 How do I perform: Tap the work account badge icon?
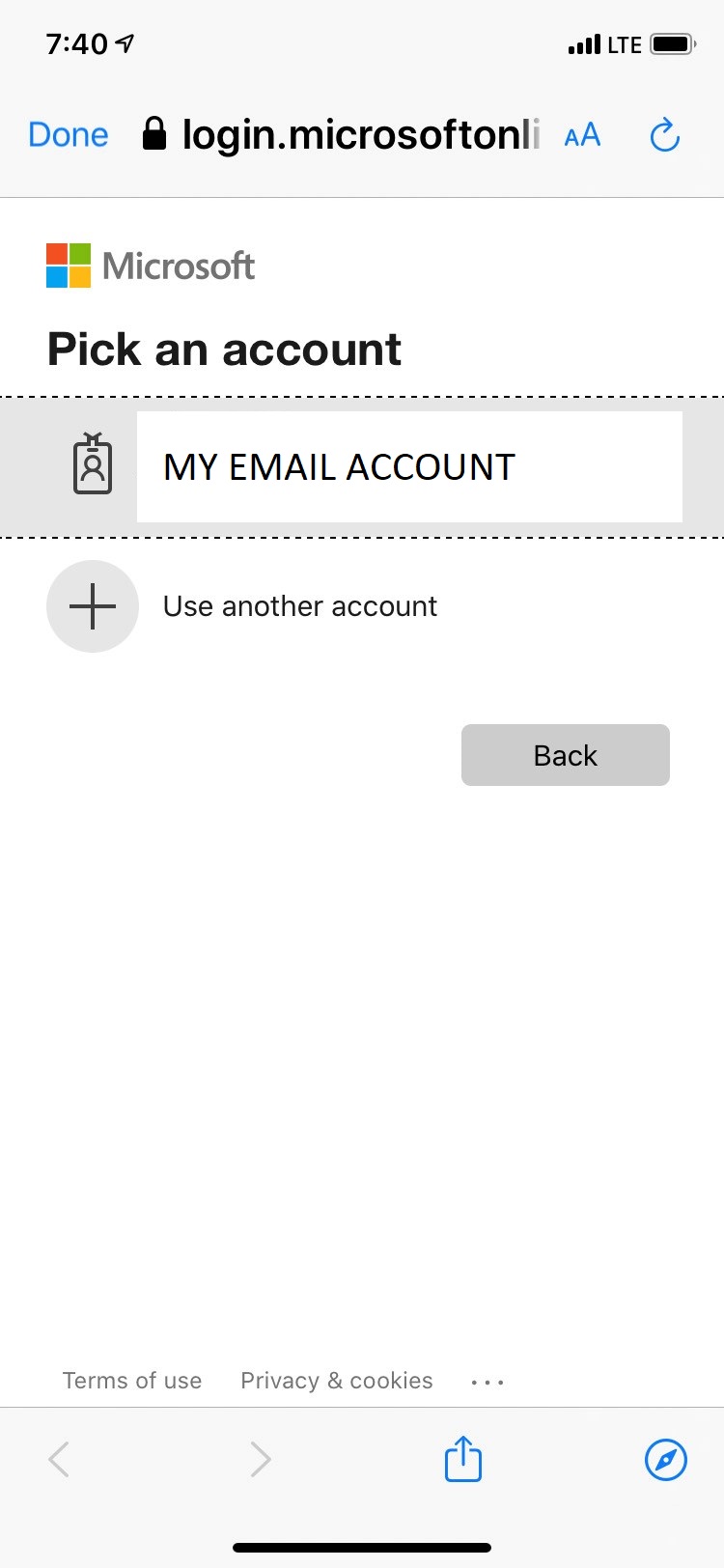tap(93, 464)
